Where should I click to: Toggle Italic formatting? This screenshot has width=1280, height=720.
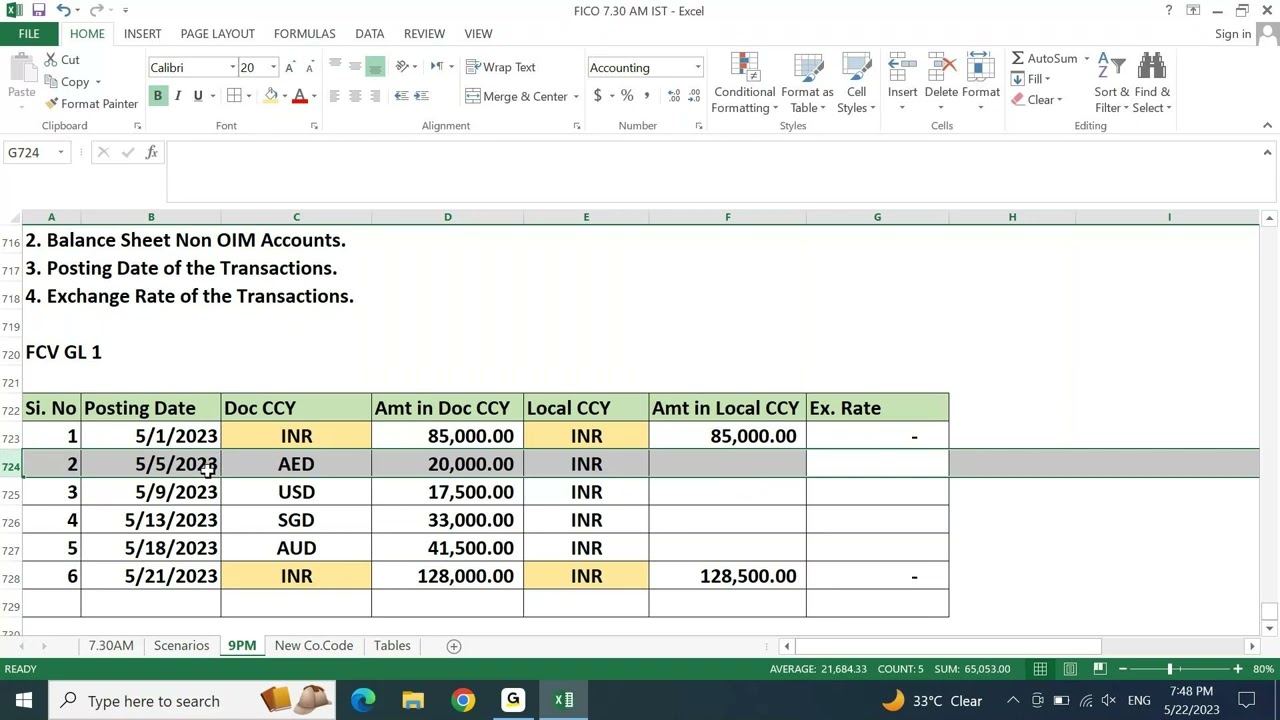[177, 96]
